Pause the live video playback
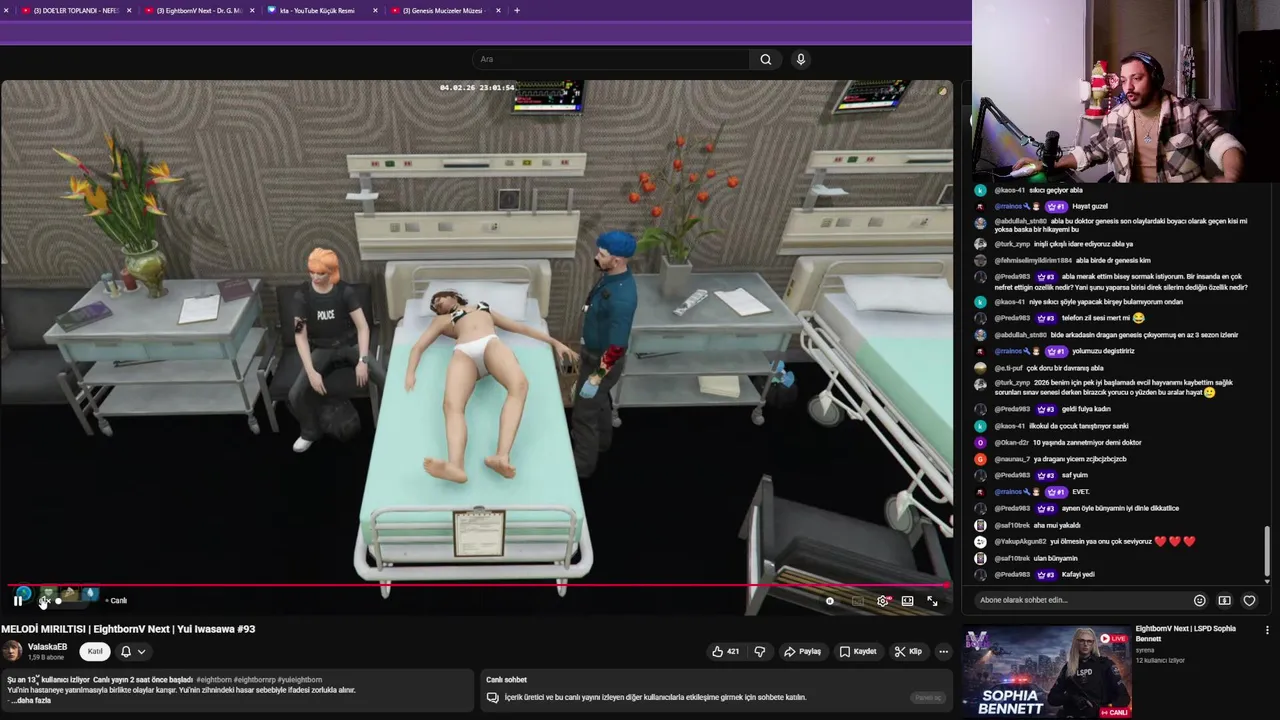The image size is (1280, 720). point(18,600)
